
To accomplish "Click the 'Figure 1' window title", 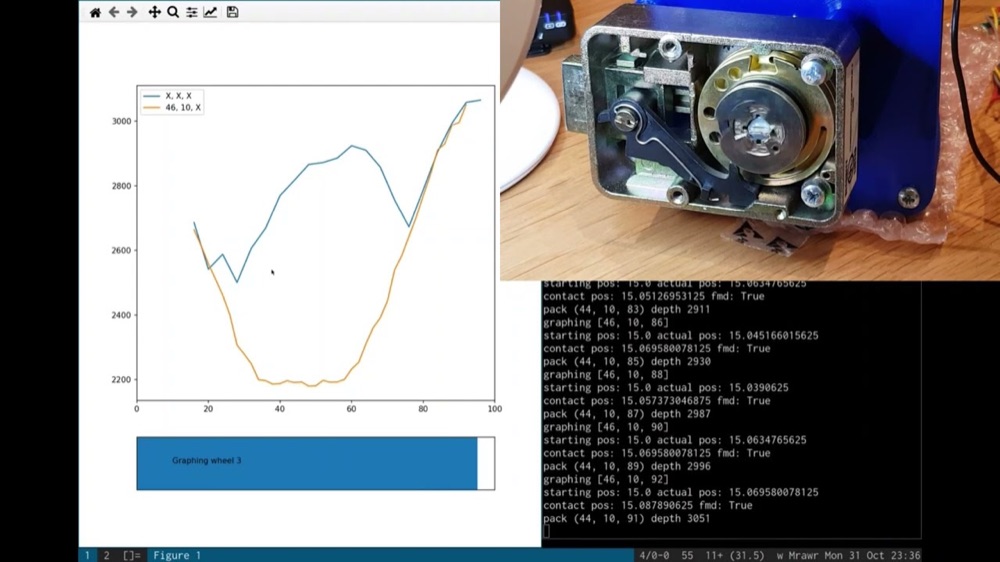I will point(177,556).
